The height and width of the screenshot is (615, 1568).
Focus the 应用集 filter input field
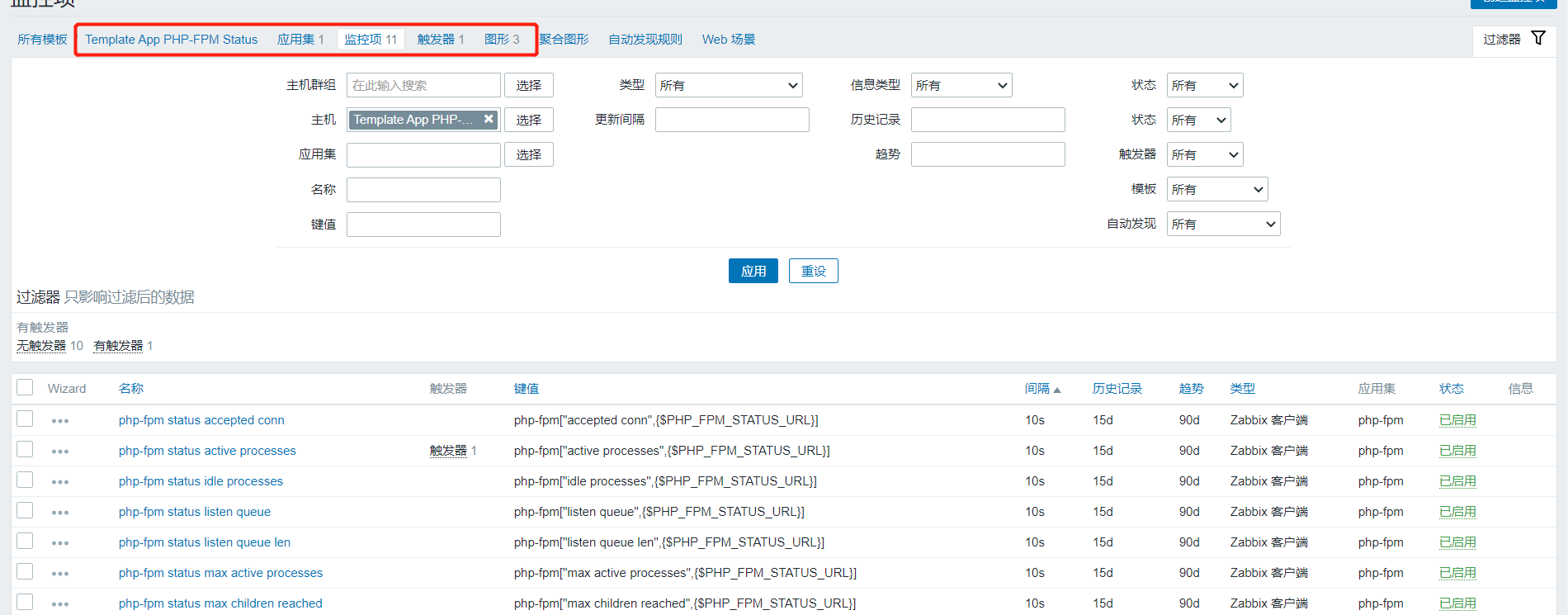point(423,154)
